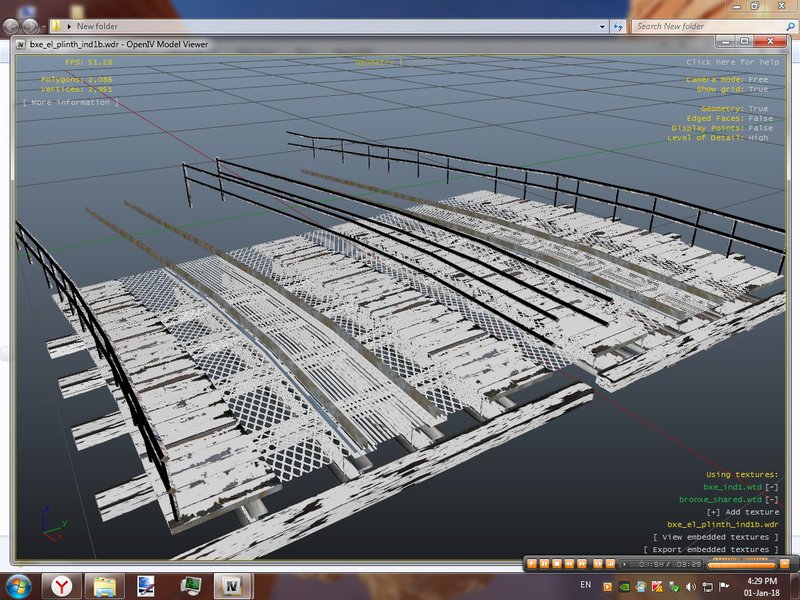Click Export embedded textures
The height and width of the screenshot is (600, 800).
(711, 549)
